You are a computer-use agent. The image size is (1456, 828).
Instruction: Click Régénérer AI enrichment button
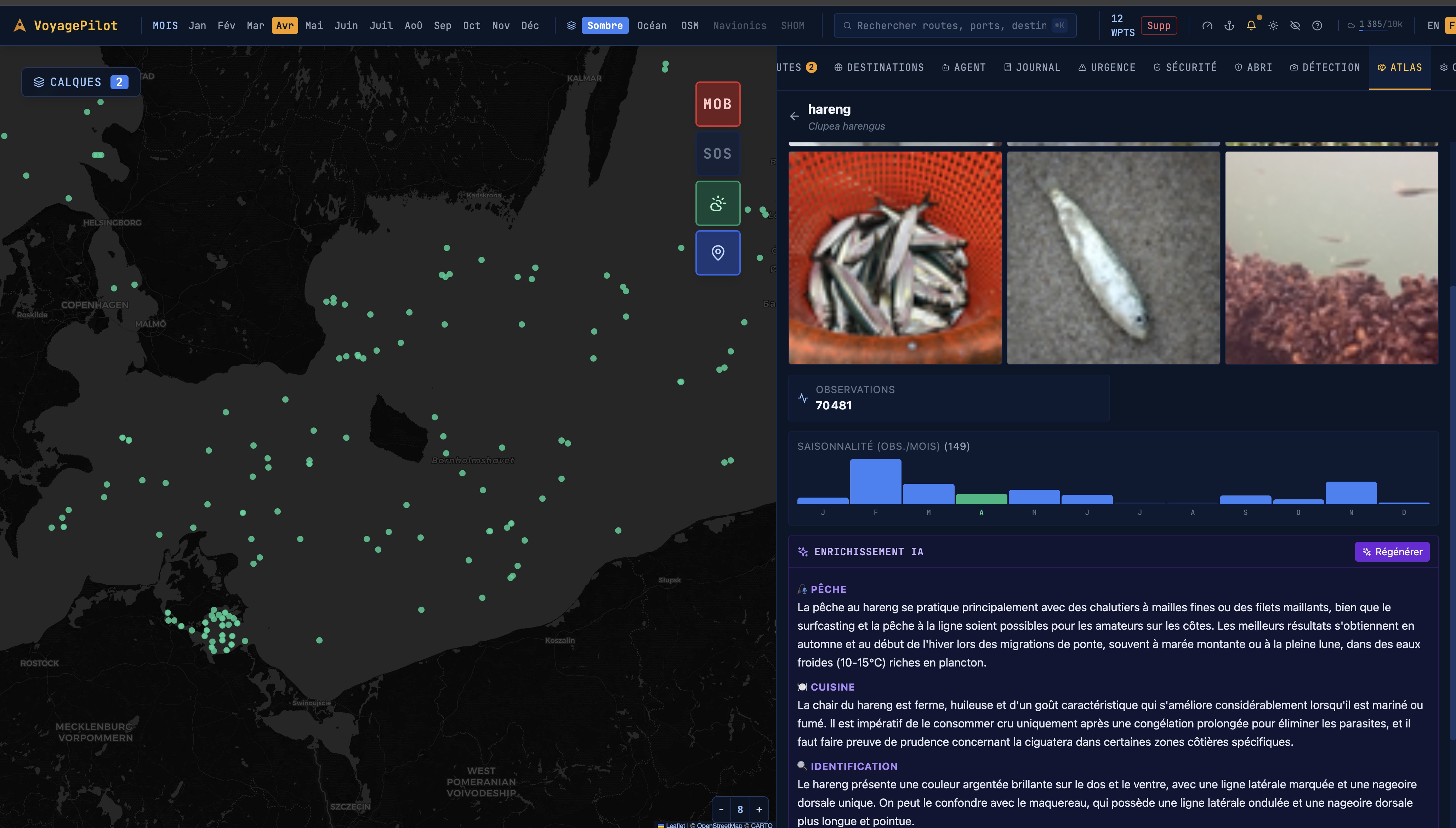tap(1392, 552)
